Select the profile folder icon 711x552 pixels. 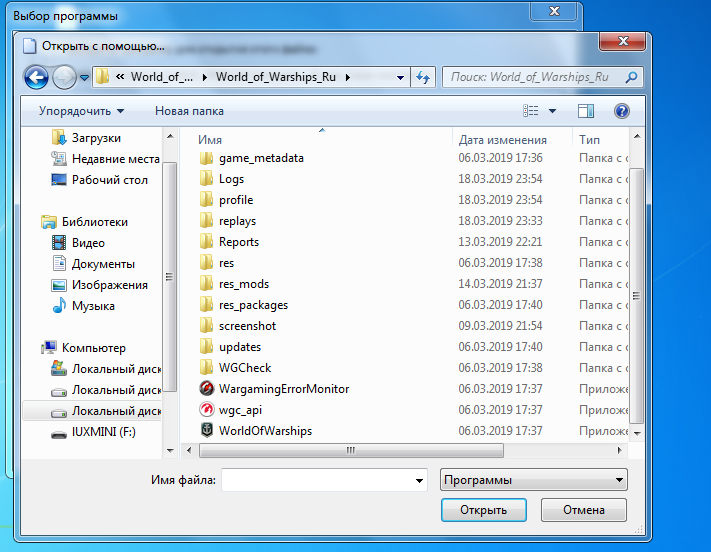tap(206, 200)
